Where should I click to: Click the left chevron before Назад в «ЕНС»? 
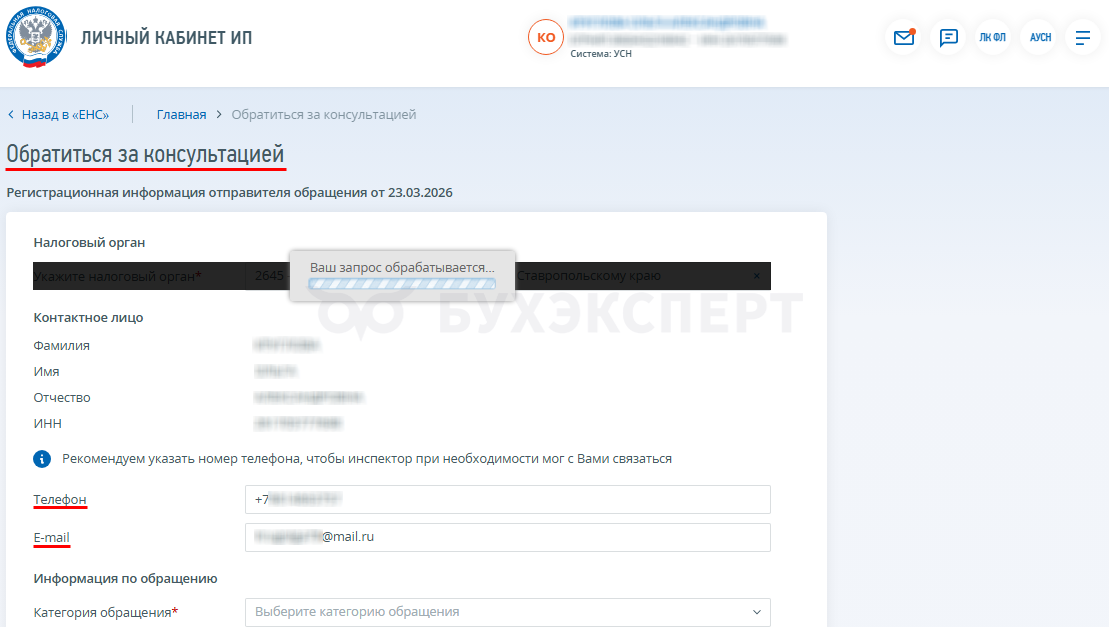[11, 115]
